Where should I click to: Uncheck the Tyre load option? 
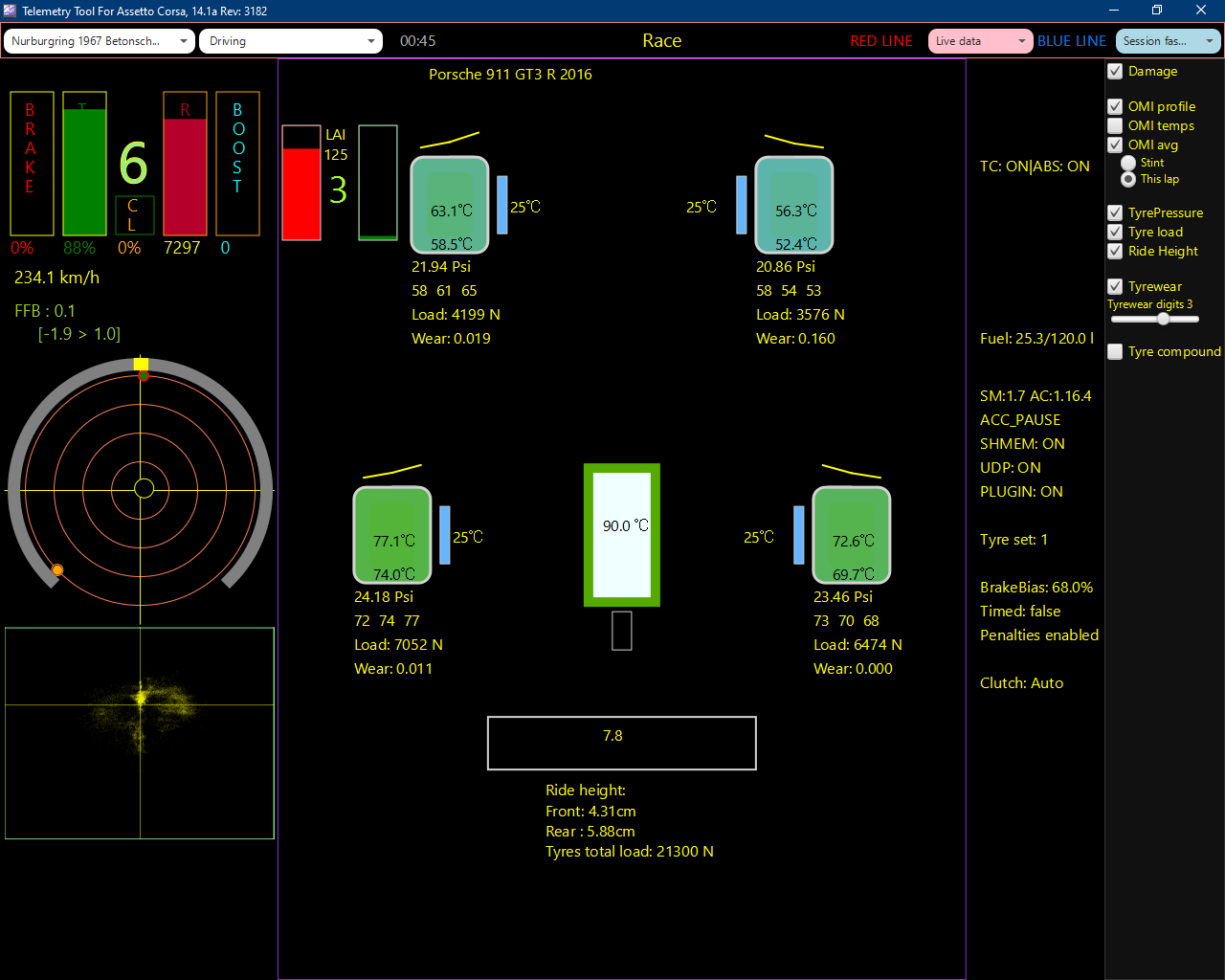1115,233
